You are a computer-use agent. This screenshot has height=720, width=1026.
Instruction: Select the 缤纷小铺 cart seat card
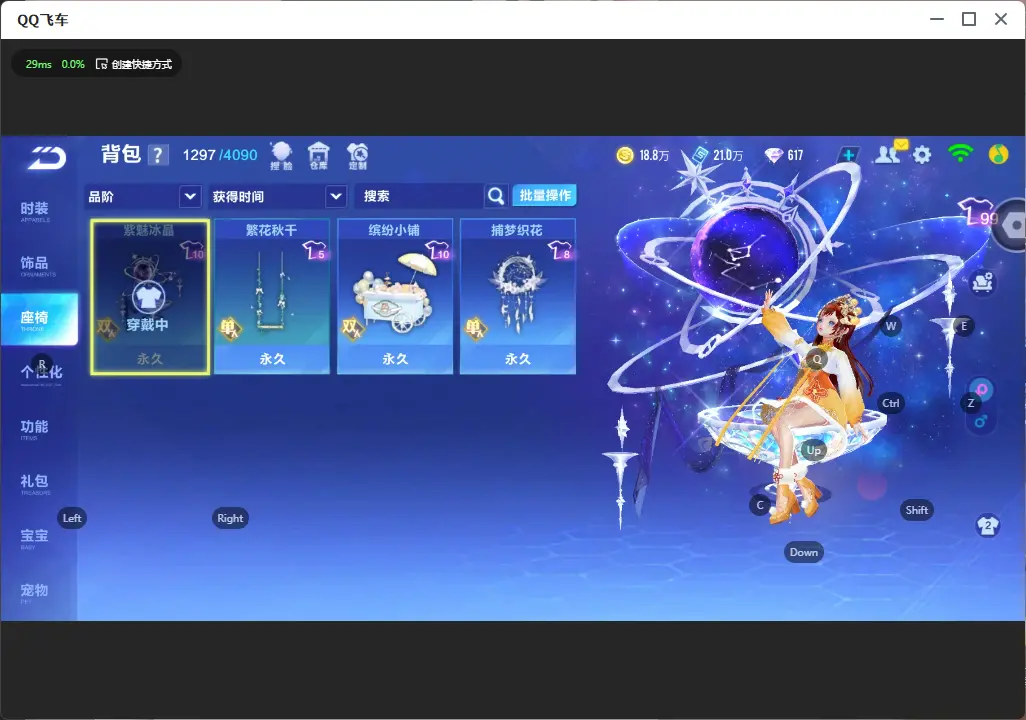tap(395, 297)
